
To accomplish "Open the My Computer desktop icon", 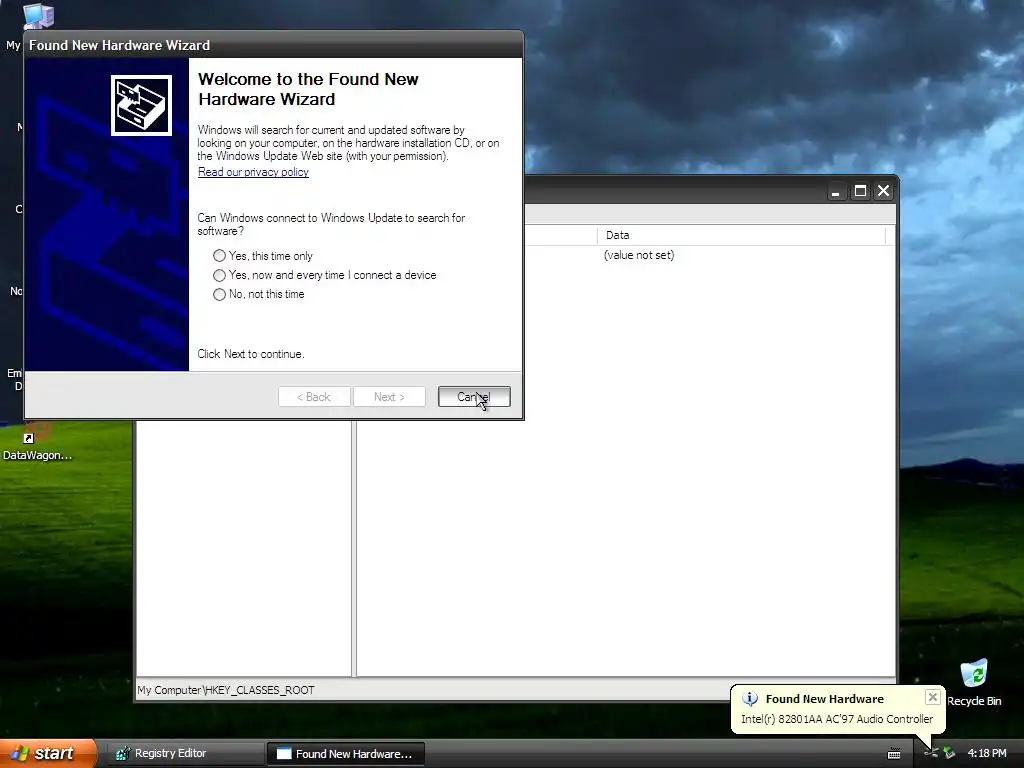I will pyautogui.click(x=39, y=15).
